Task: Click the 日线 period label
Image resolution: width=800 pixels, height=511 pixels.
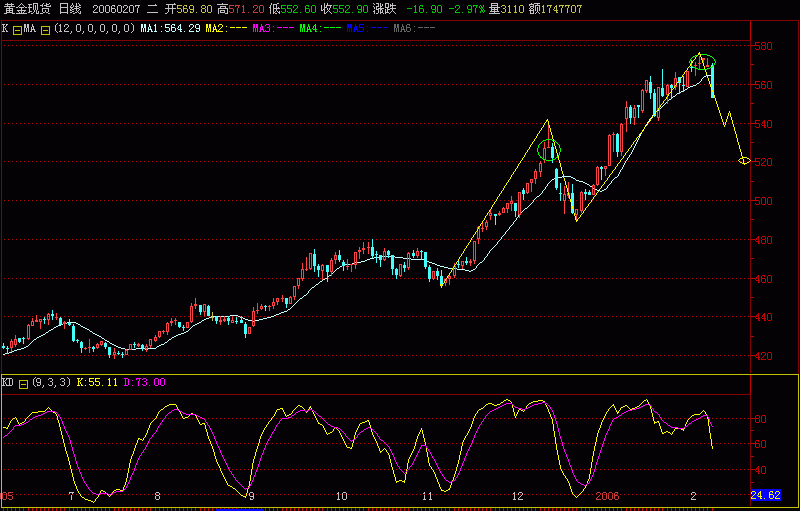Action: [70, 9]
